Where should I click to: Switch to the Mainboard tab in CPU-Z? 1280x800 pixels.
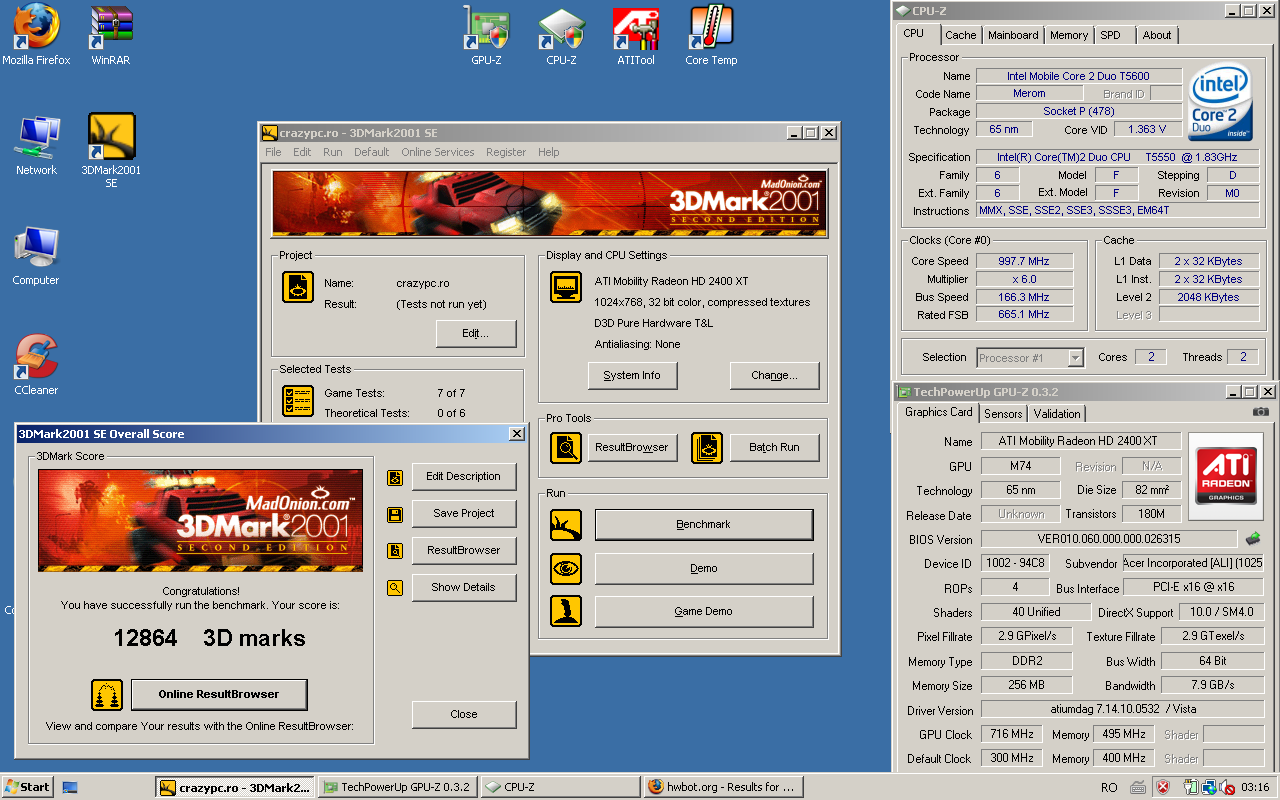(x=1013, y=35)
